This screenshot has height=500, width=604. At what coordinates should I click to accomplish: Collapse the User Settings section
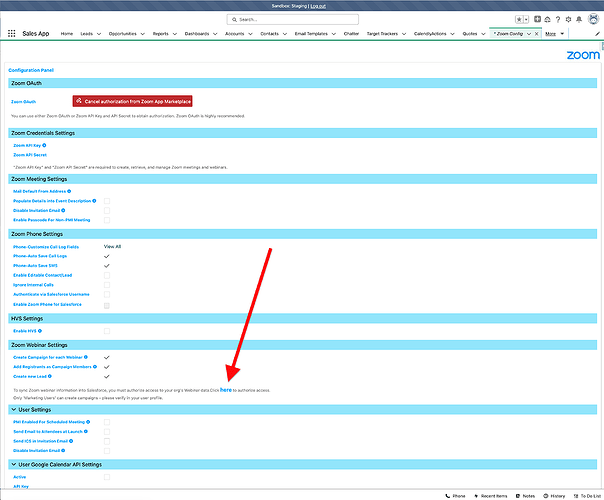point(14,409)
